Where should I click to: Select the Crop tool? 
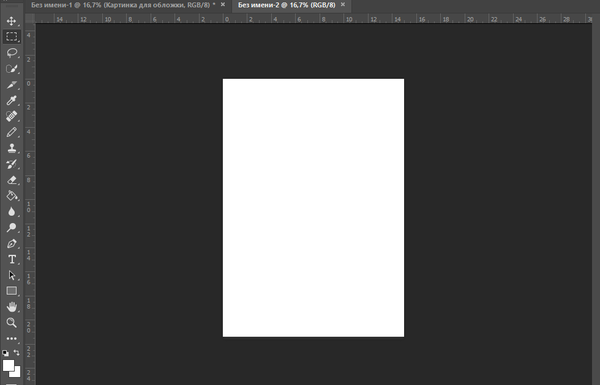[11, 85]
